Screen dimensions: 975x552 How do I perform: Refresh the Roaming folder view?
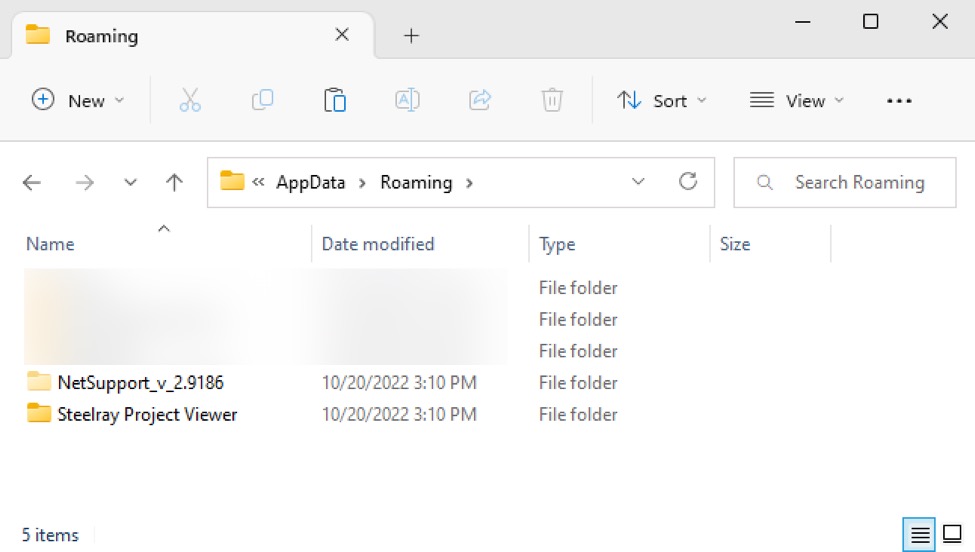(688, 182)
